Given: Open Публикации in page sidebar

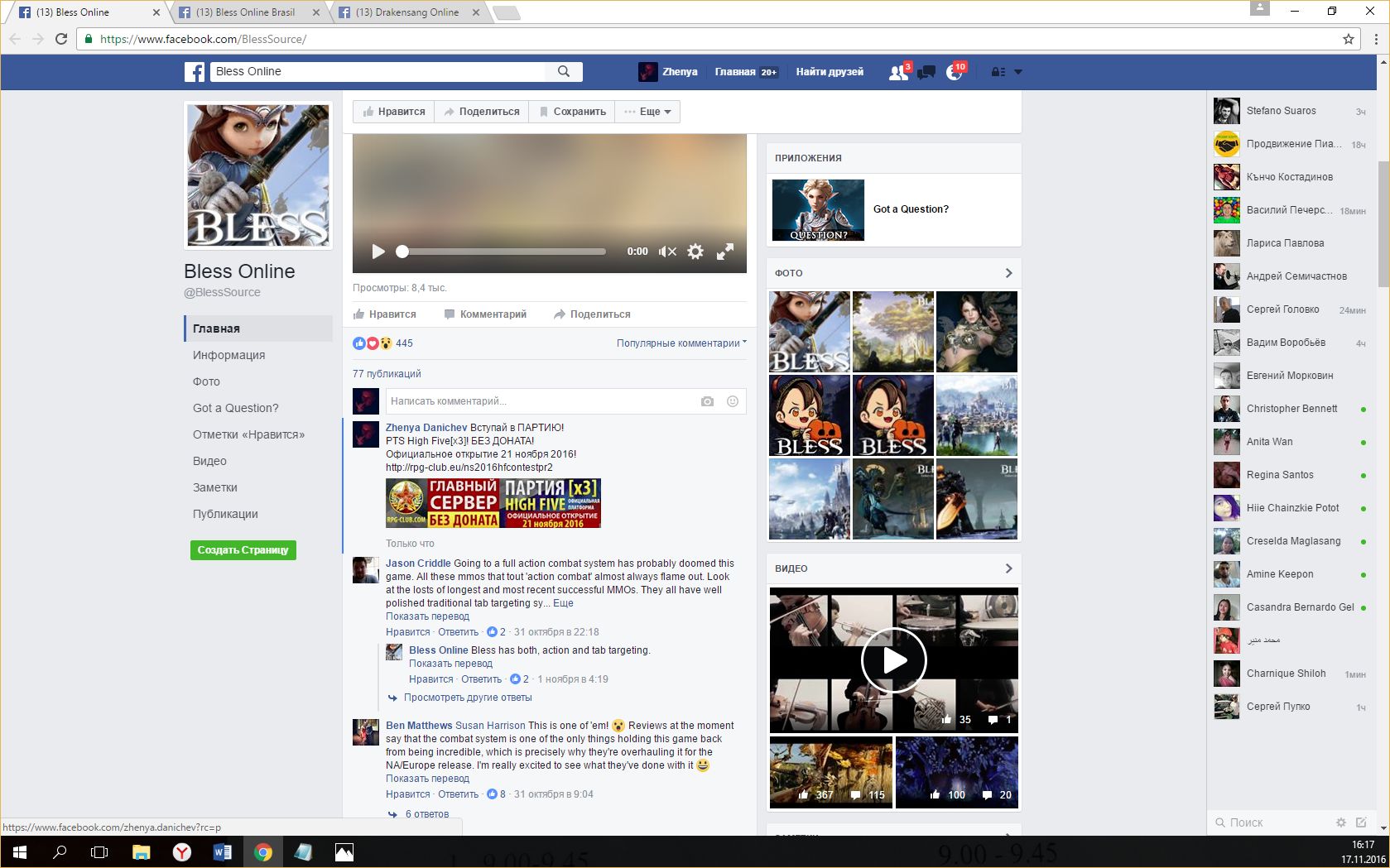Looking at the screenshot, I should tap(225, 514).
